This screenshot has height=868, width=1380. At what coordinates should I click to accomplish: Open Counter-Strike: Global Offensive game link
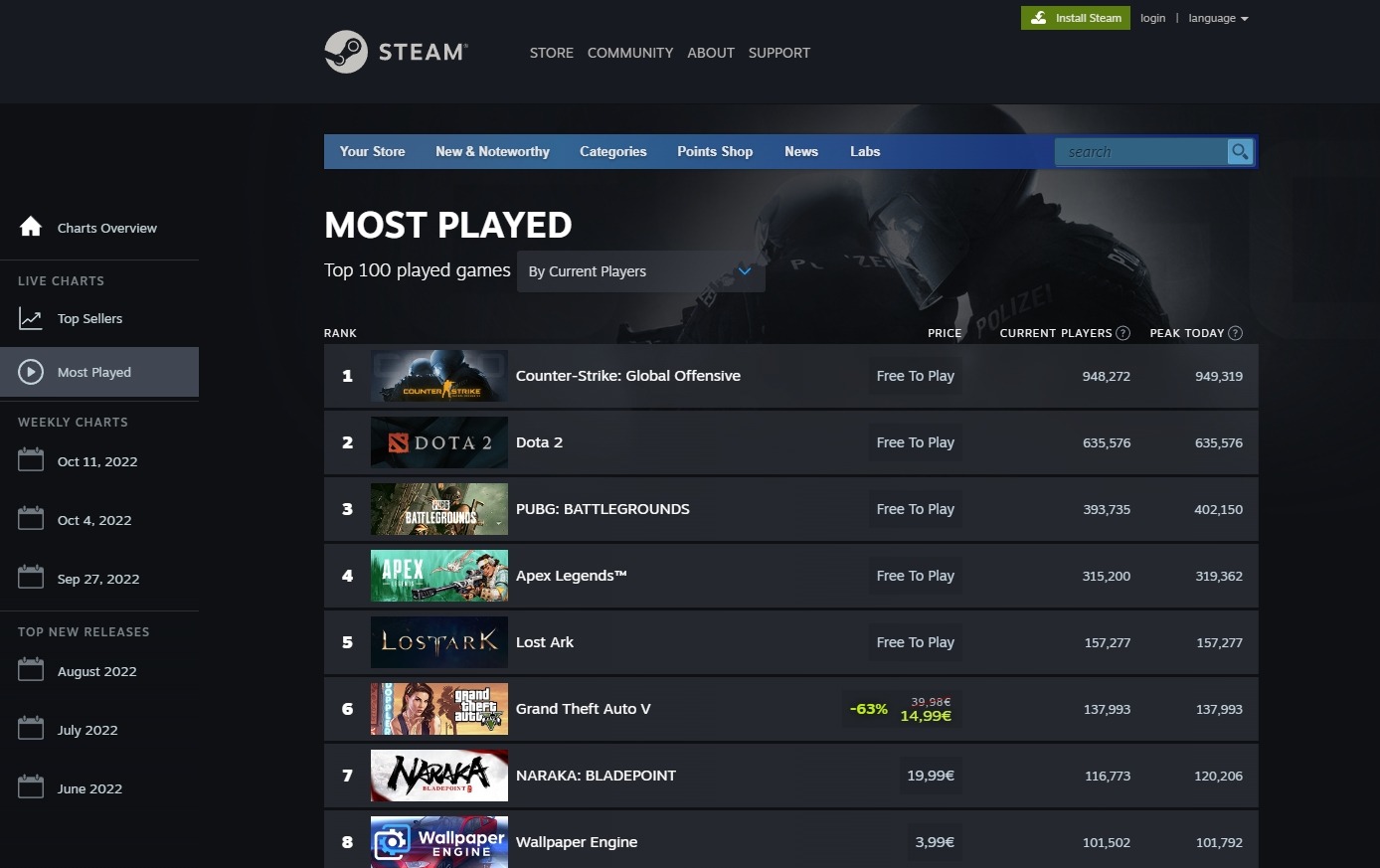click(627, 376)
